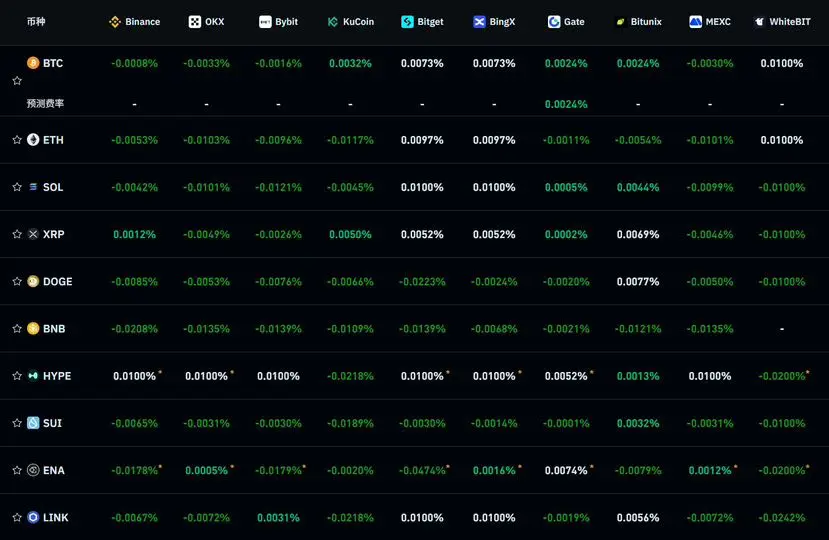Screen dimensions: 829x540
Task: Select the WhiteBIT column header label
Action: (x=790, y=22)
